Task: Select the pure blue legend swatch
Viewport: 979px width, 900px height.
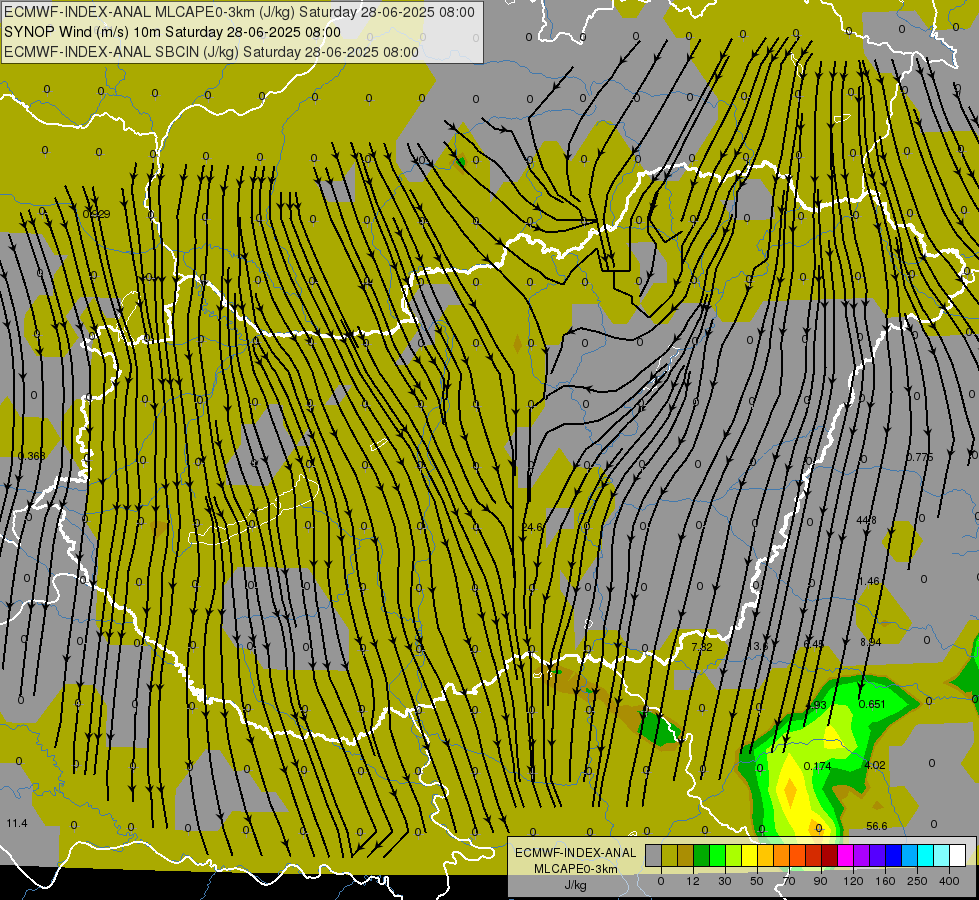Action: pos(894,856)
